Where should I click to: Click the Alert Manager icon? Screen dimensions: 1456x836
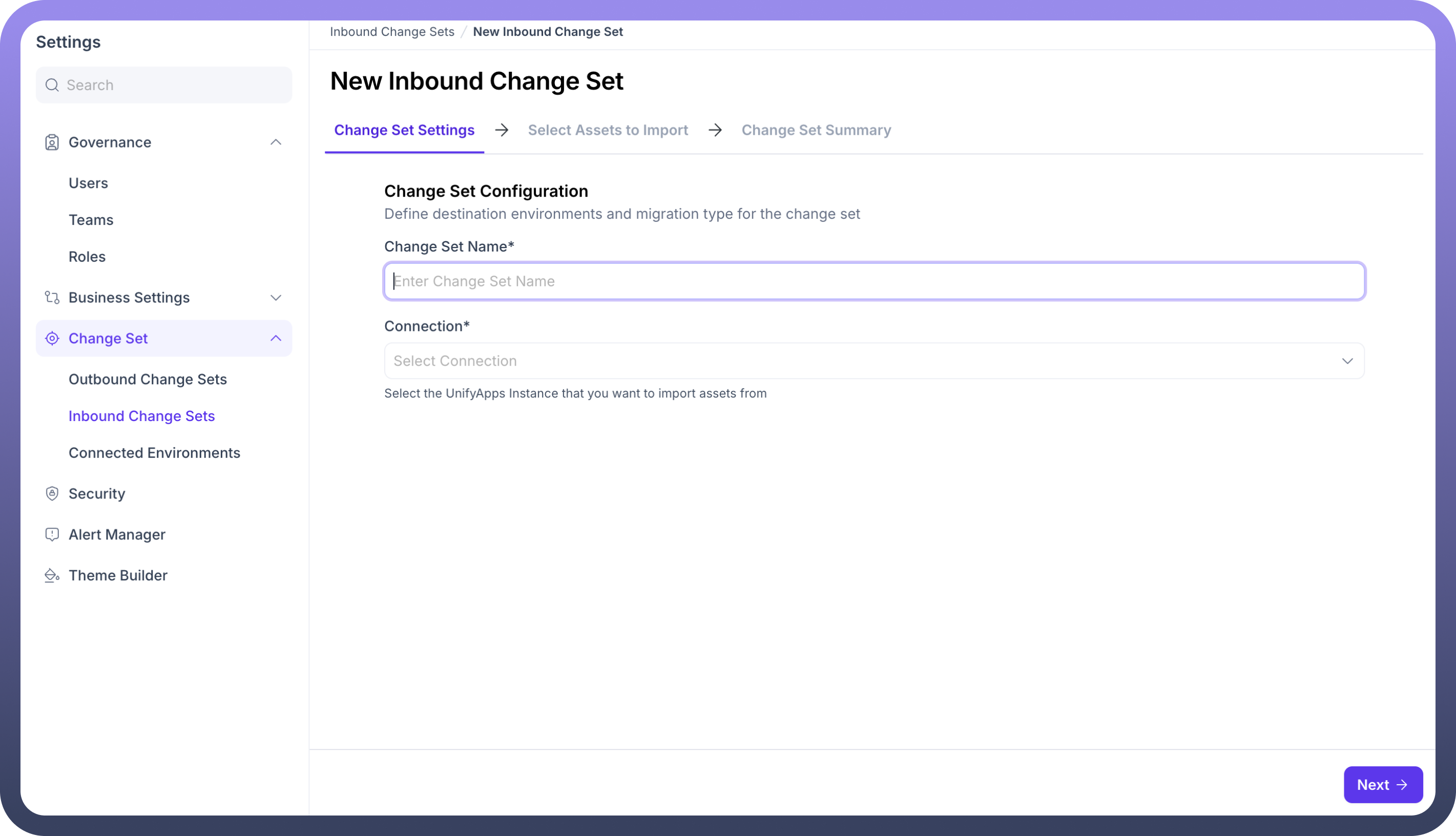pos(52,535)
